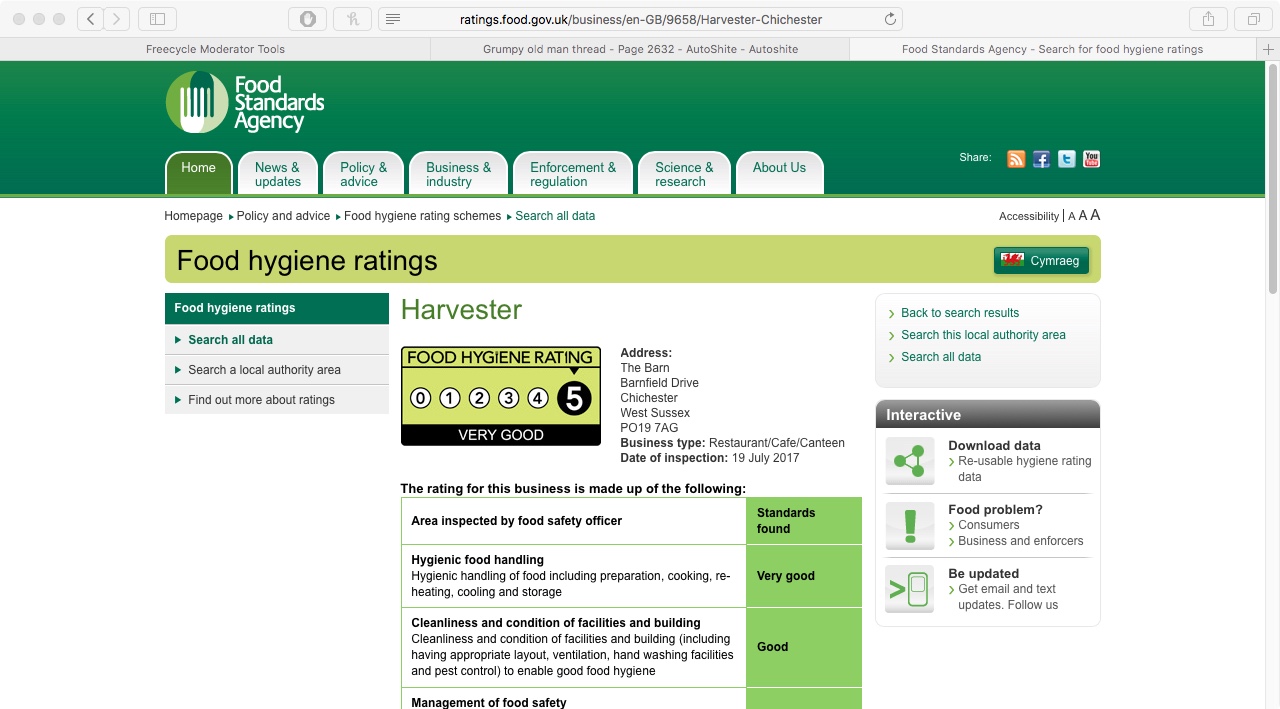Show all tabs overview button
Image resolution: width=1280 pixels, height=709 pixels.
click(x=1253, y=19)
